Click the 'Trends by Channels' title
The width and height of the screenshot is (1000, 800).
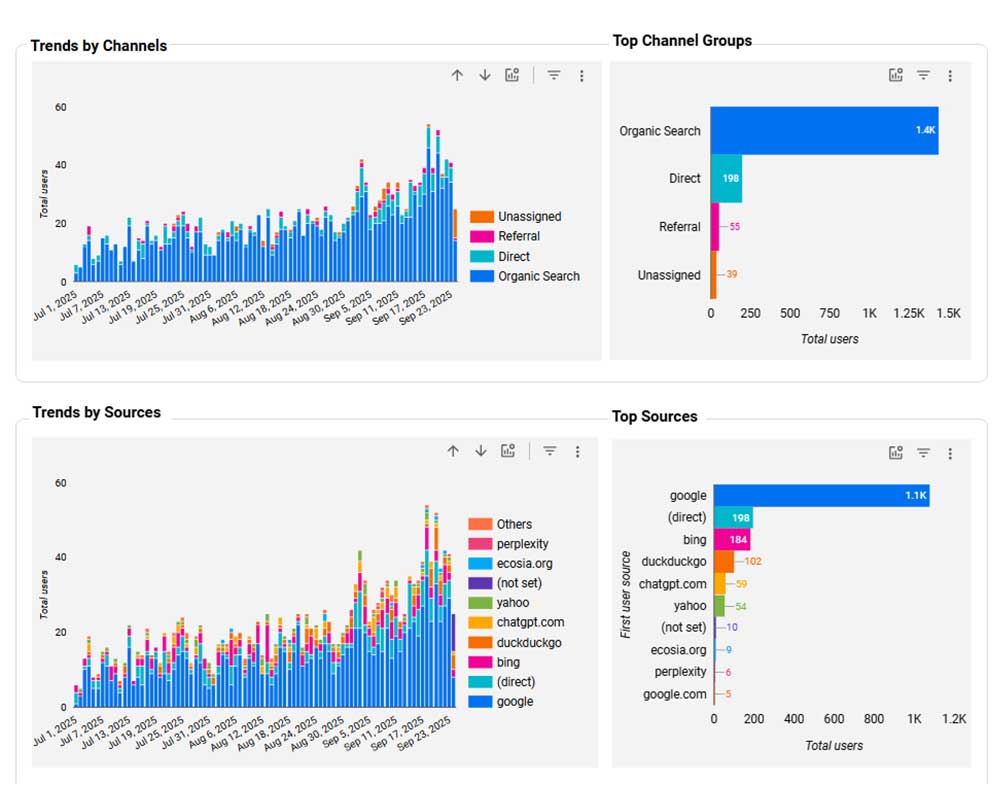pyautogui.click(x=99, y=46)
